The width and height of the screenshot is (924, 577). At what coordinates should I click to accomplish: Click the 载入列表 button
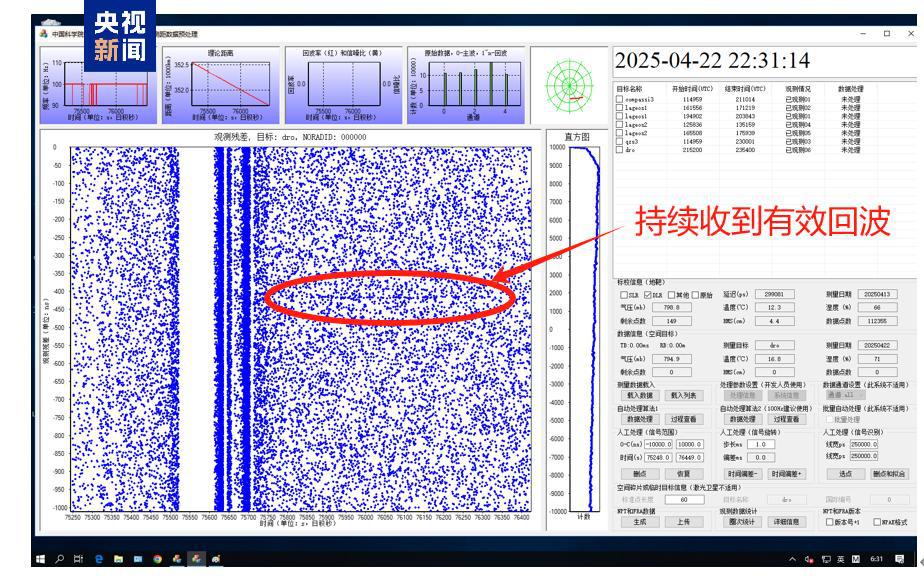(684, 395)
